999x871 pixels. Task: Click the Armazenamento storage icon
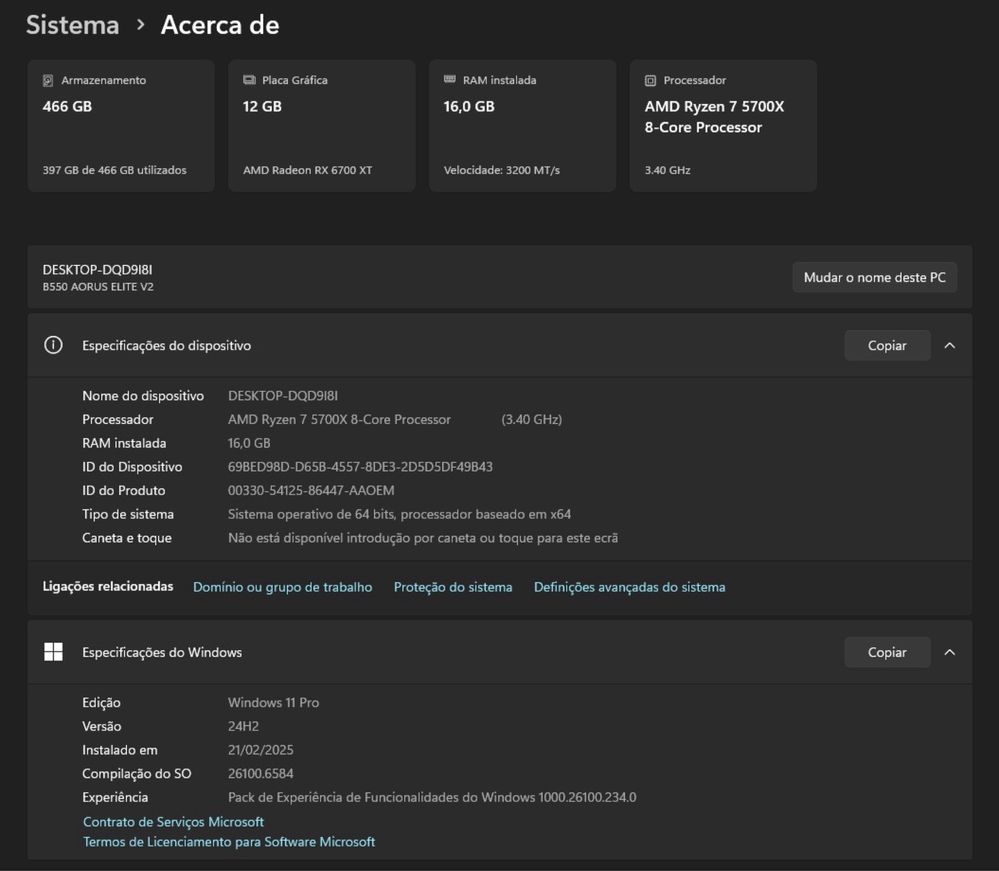tap(48, 80)
